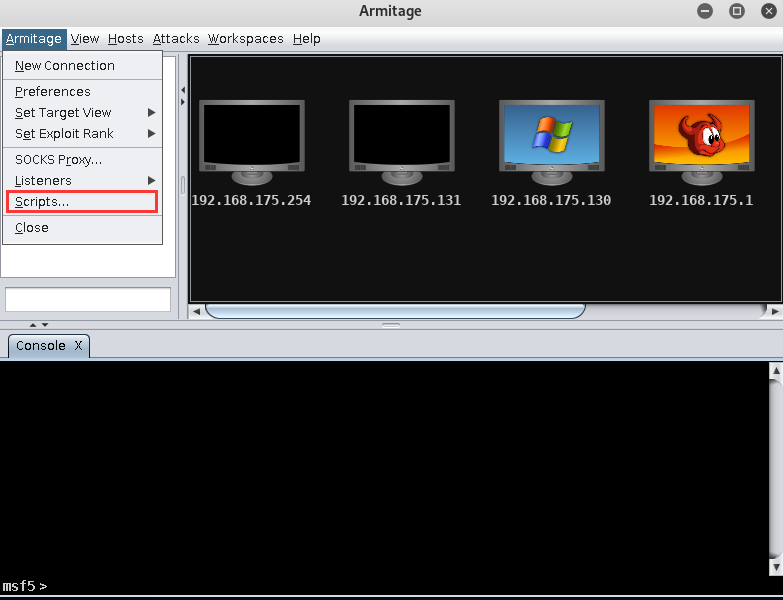This screenshot has height=600, width=783.
Task: Click the msf5 console prompt line
Action: click(x=385, y=586)
